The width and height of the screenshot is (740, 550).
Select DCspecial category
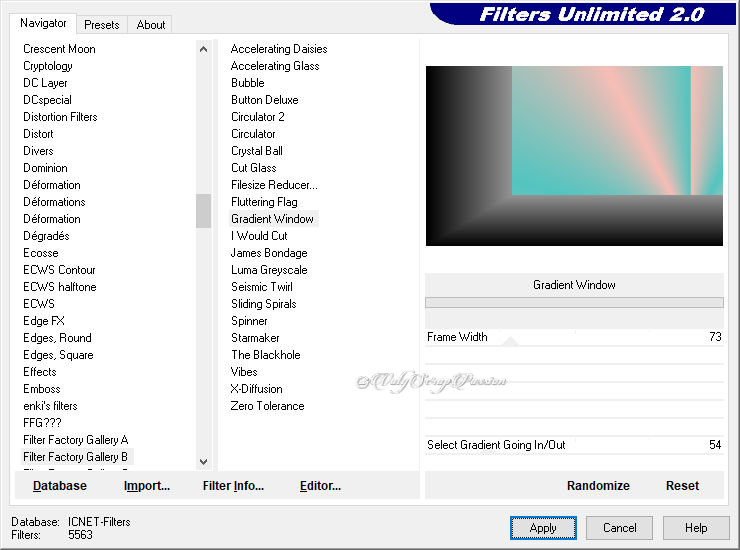[47, 100]
